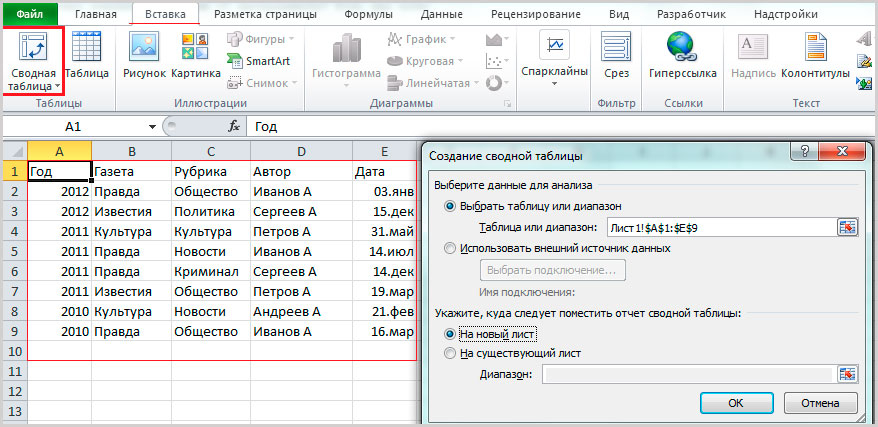Click range selector icon for Таблица или диапазон
Screen dimensions: 878x427
(848, 227)
